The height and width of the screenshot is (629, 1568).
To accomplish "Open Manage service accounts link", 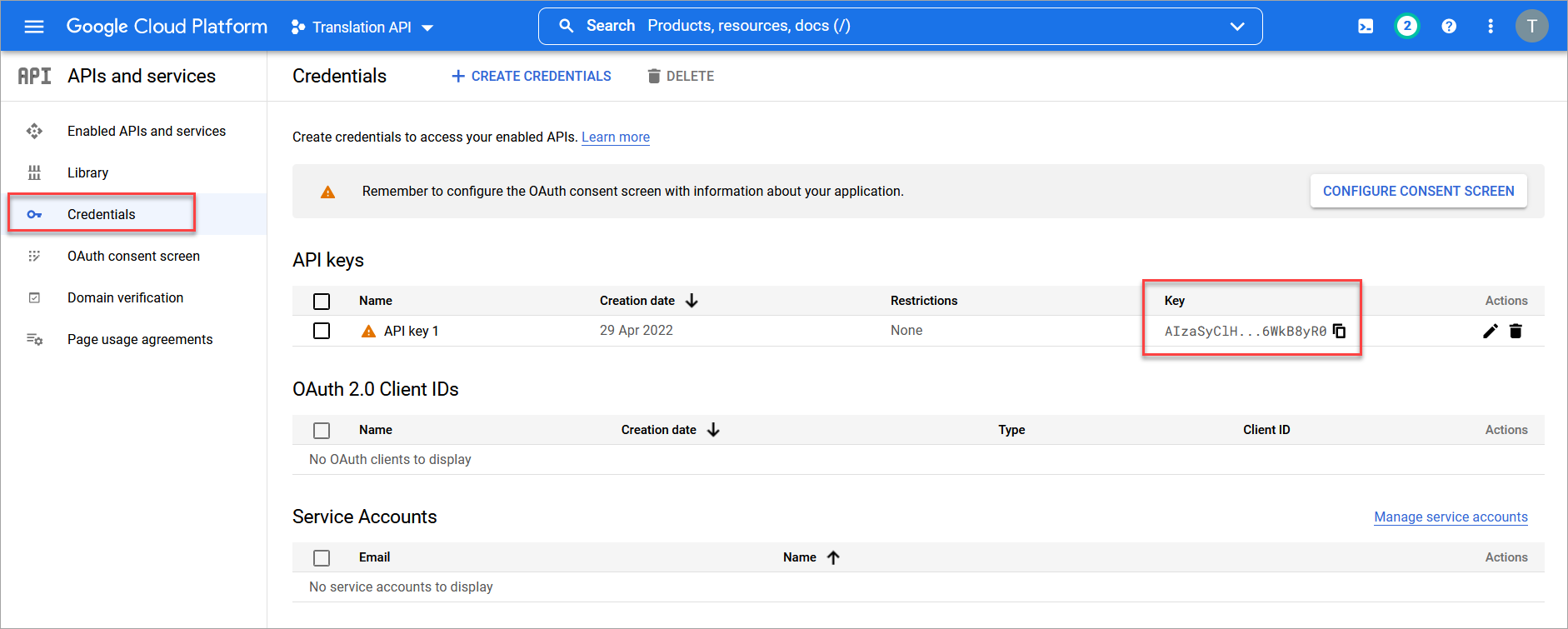I will [x=1451, y=517].
